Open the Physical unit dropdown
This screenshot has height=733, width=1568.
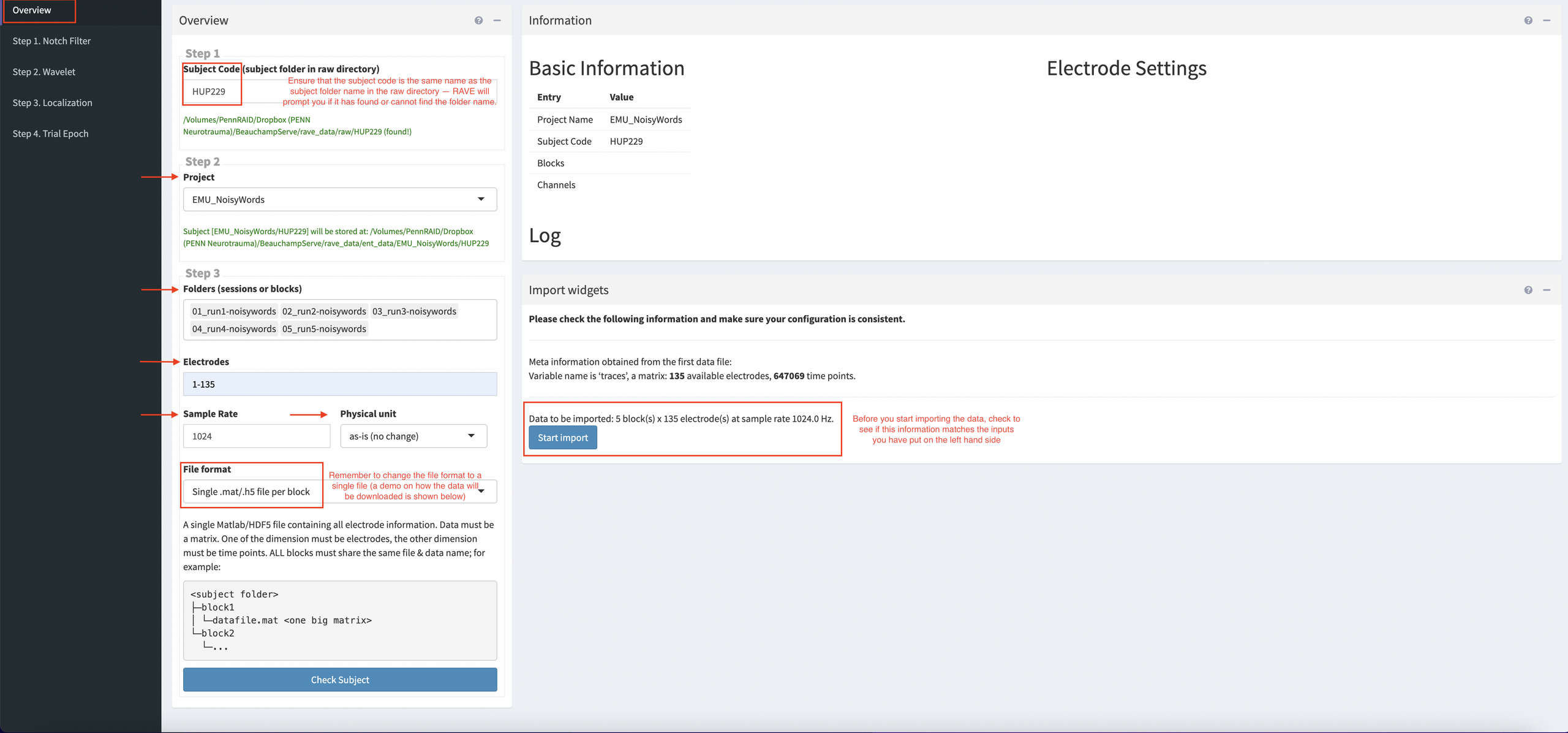click(413, 436)
